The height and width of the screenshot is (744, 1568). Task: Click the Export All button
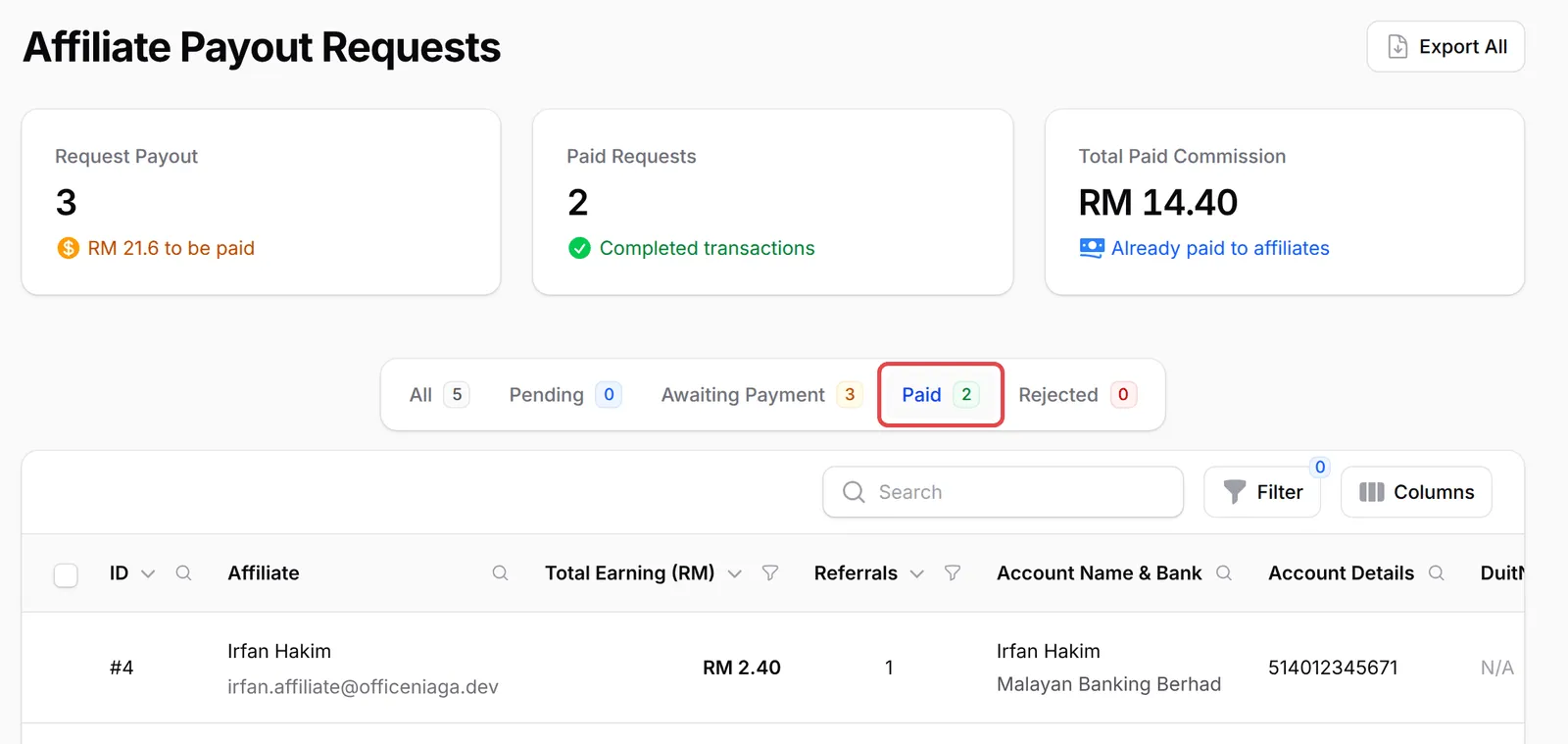1445,46
